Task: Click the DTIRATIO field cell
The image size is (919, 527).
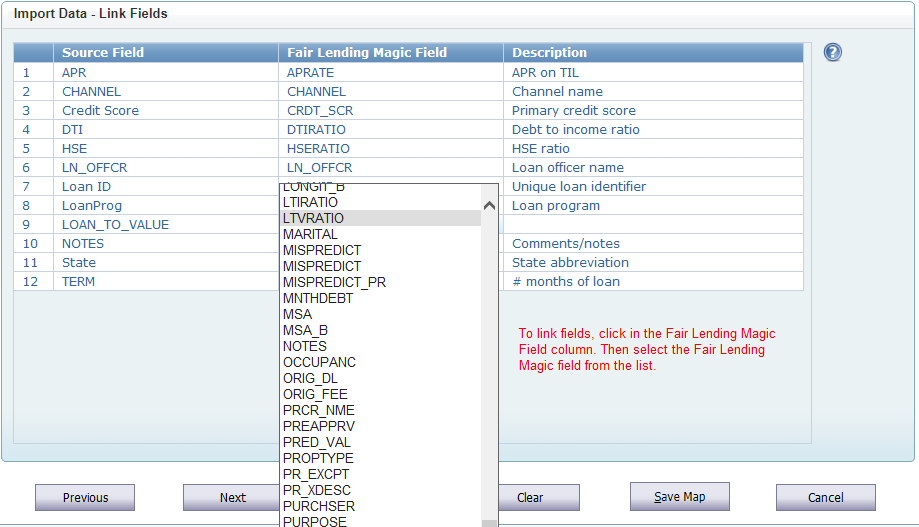Action: click(390, 130)
